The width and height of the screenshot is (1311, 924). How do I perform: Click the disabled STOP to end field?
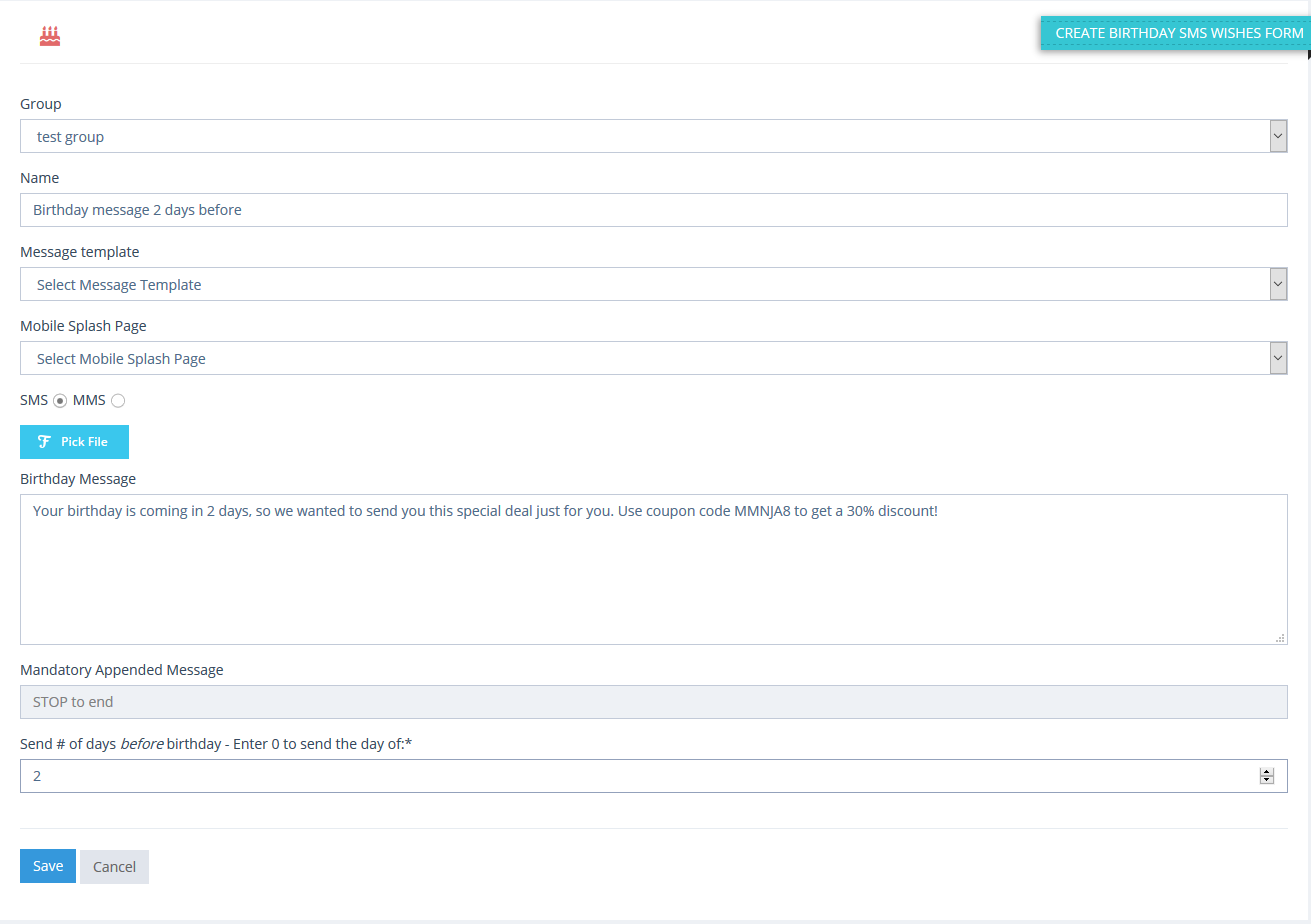click(x=653, y=702)
